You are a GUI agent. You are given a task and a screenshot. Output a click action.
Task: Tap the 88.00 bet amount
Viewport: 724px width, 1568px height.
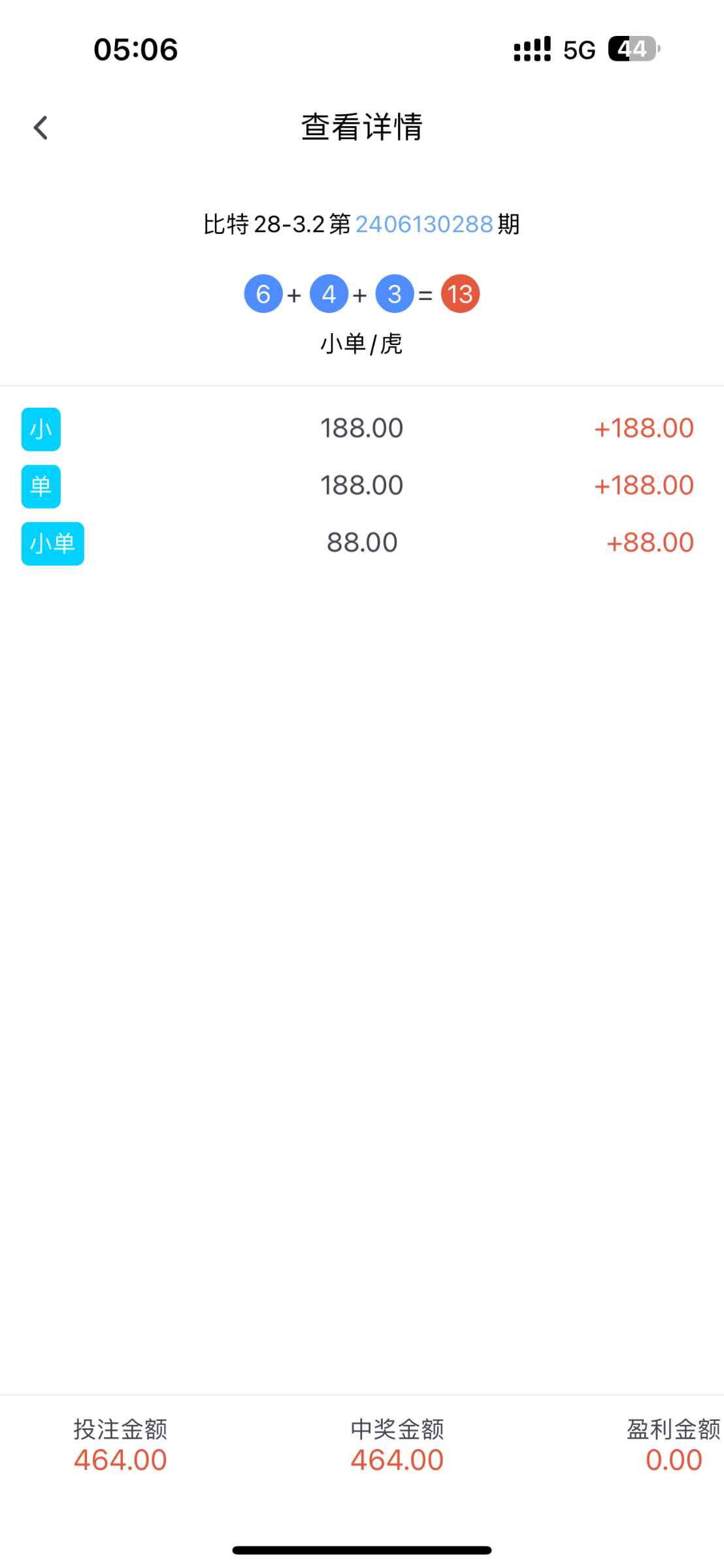(x=362, y=543)
